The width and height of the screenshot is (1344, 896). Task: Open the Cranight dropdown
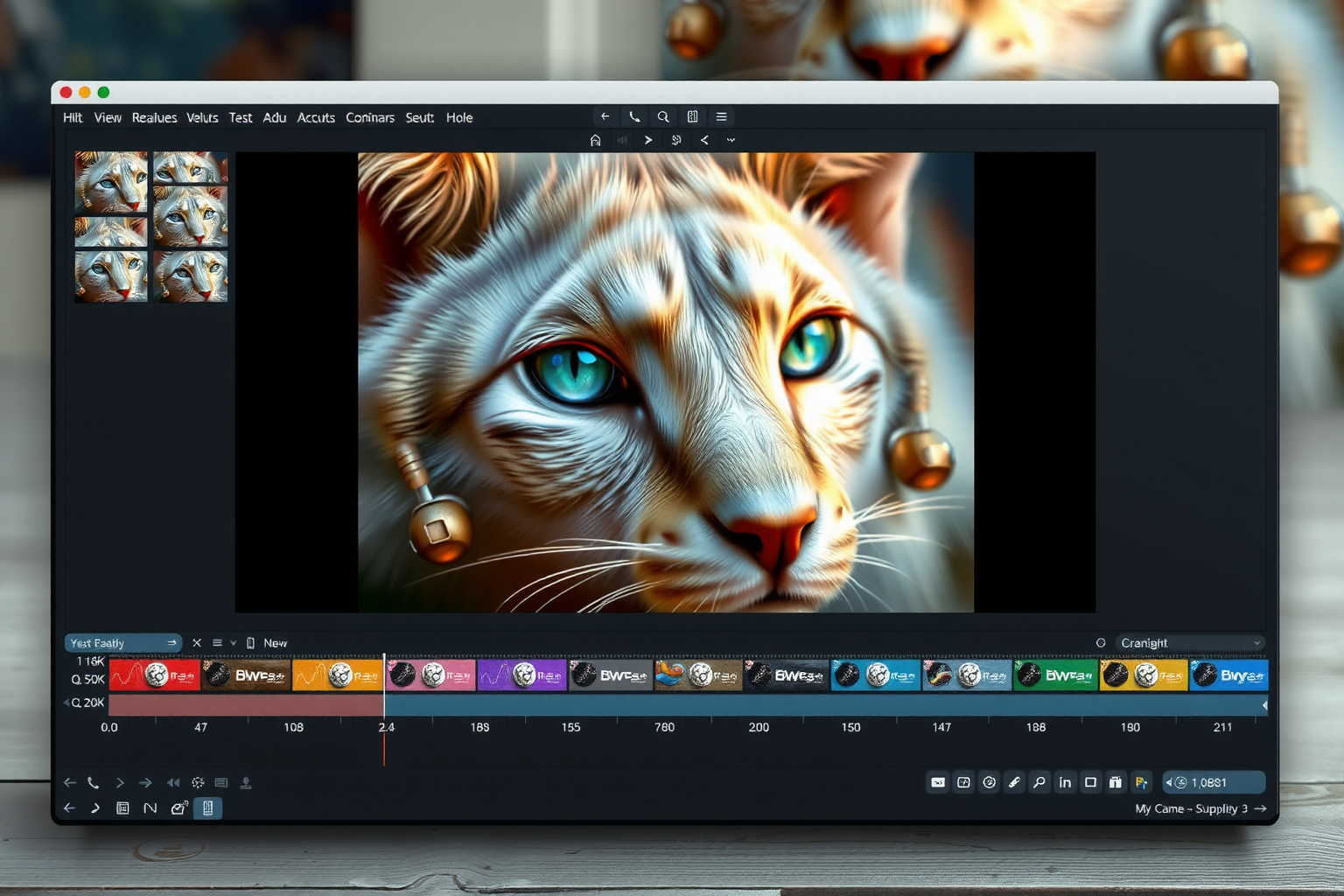(1190, 643)
